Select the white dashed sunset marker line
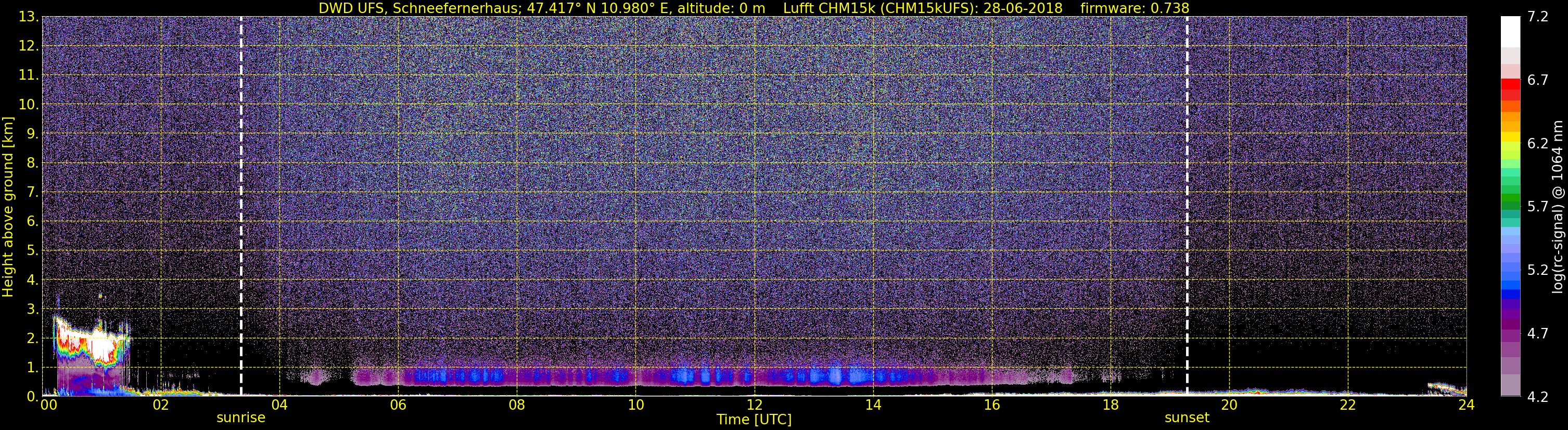This screenshot has width=1568, height=430. [x=1187, y=207]
